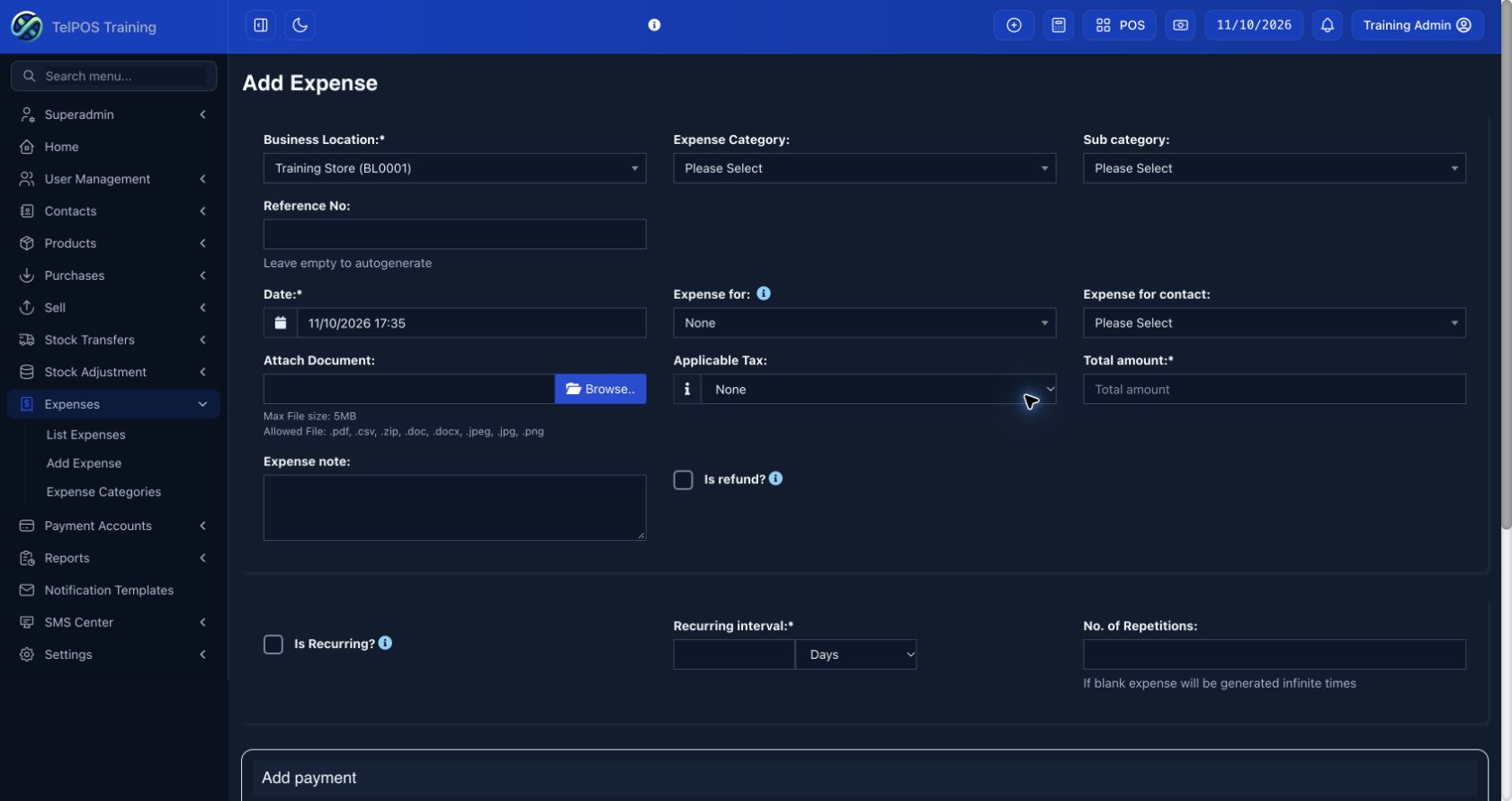Expand the Reports menu

coord(113,558)
